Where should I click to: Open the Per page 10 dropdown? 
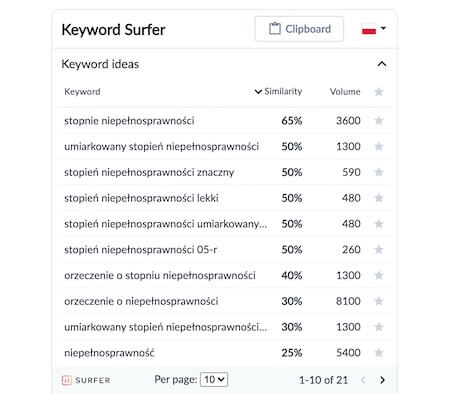click(214, 379)
